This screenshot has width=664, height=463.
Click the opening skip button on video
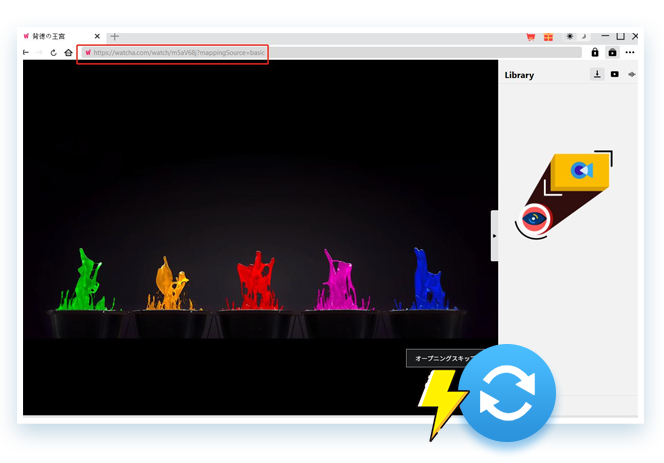tap(444, 358)
